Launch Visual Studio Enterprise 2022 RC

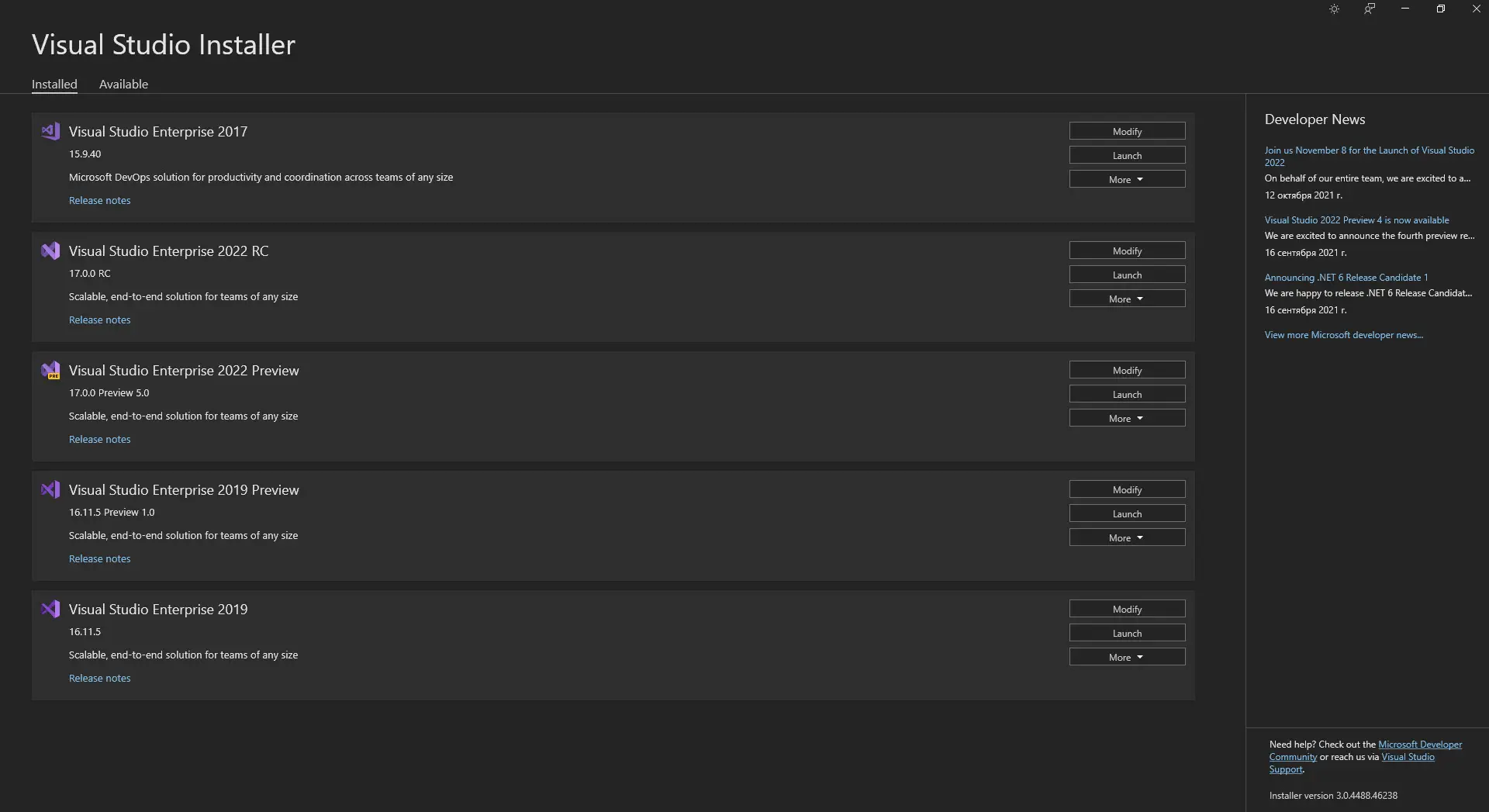(x=1127, y=275)
